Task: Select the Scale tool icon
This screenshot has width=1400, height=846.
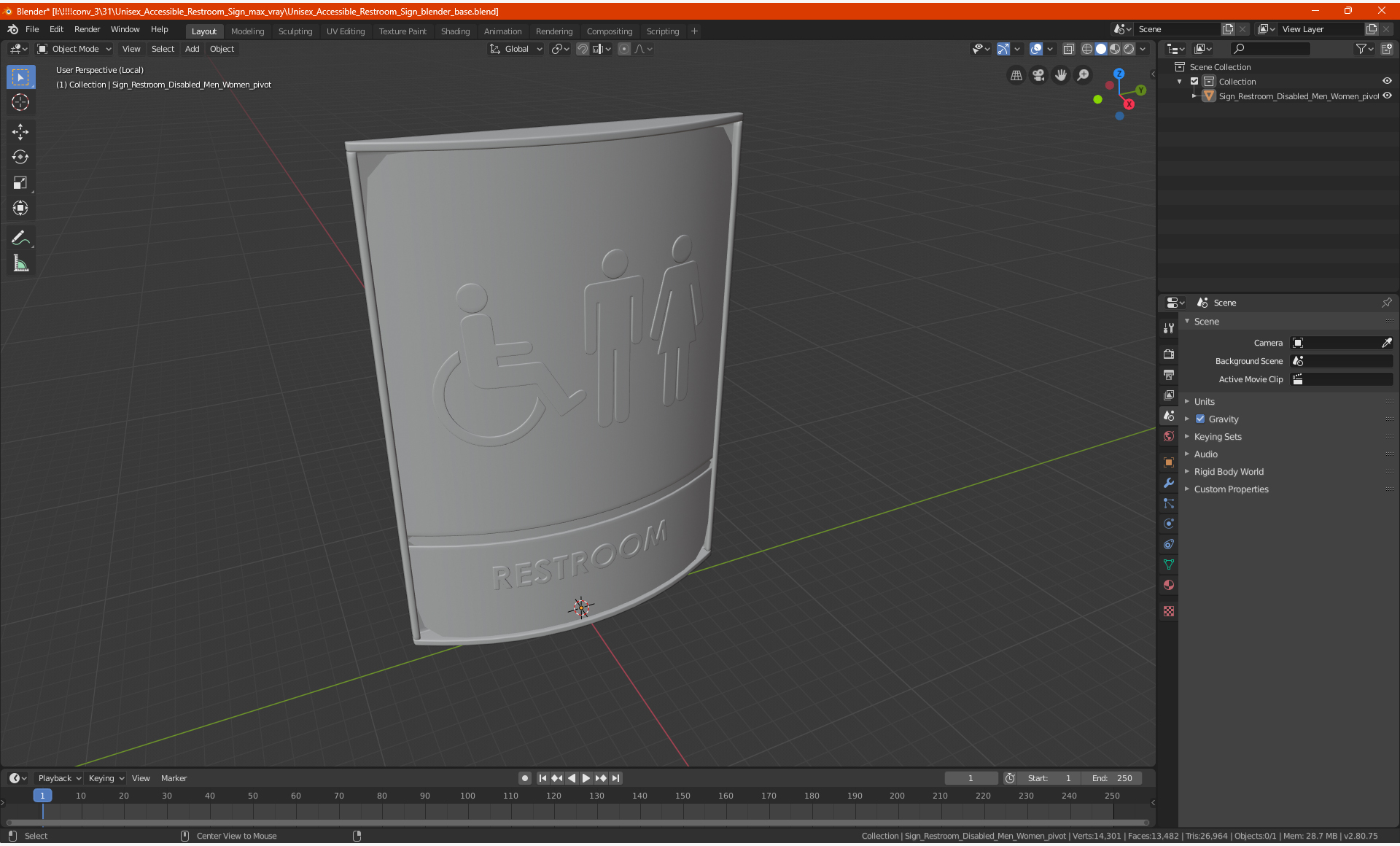Action: pyautogui.click(x=20, y=182)
